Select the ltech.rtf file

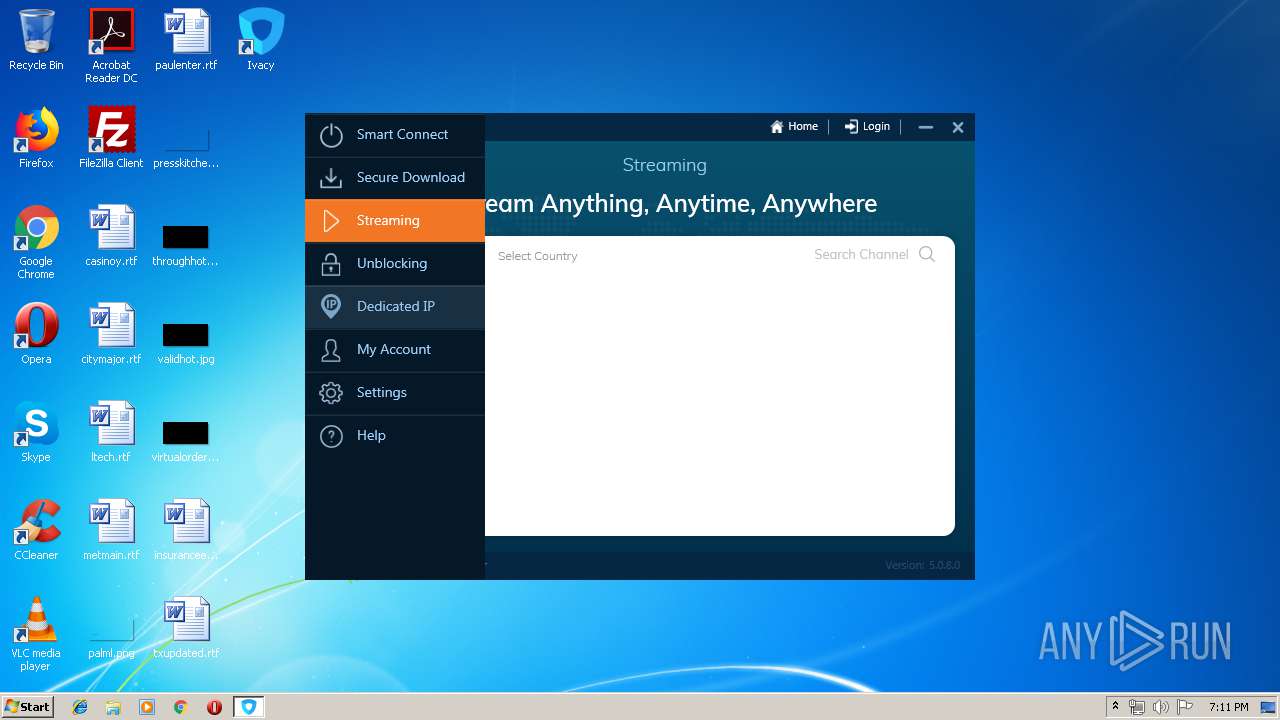pos(111,432)
